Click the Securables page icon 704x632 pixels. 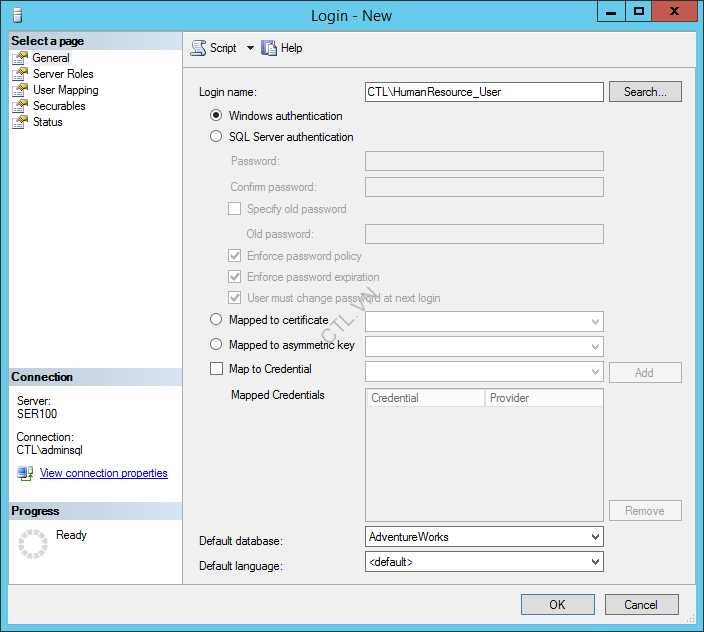[20, 106]
